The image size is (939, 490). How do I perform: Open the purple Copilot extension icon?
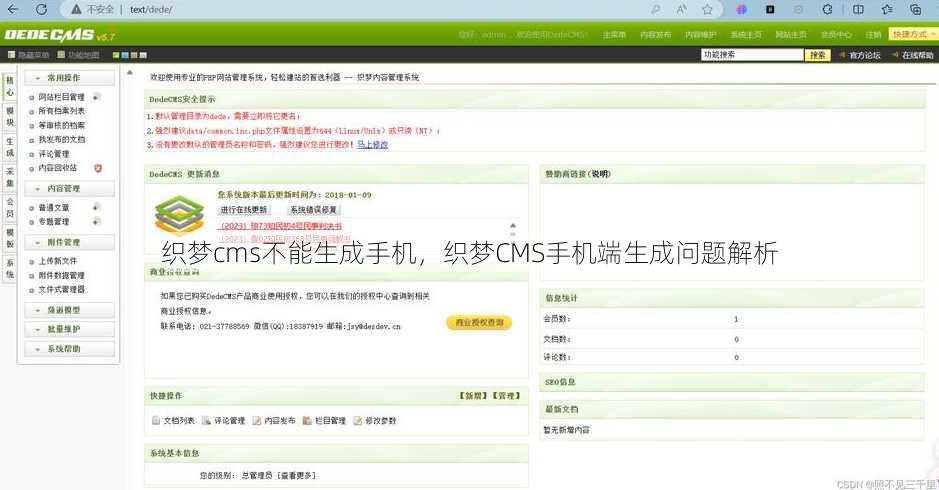click(x=741, y=9)
